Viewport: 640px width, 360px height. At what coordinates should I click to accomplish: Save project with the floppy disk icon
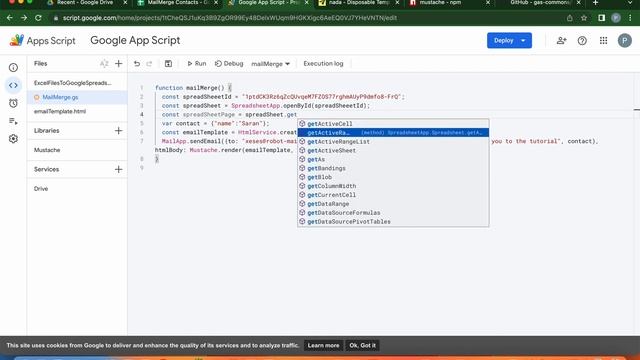click(x=168, y=64)
